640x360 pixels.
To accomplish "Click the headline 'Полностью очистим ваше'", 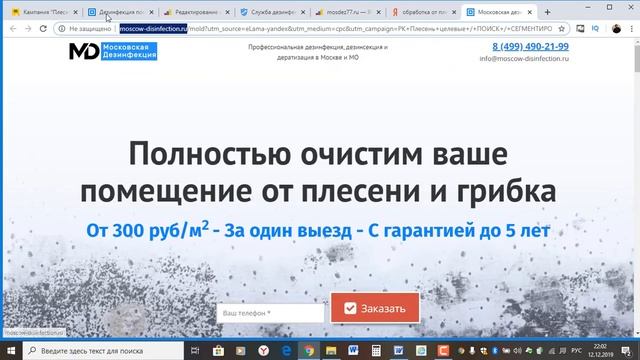I will pos(318,154).
